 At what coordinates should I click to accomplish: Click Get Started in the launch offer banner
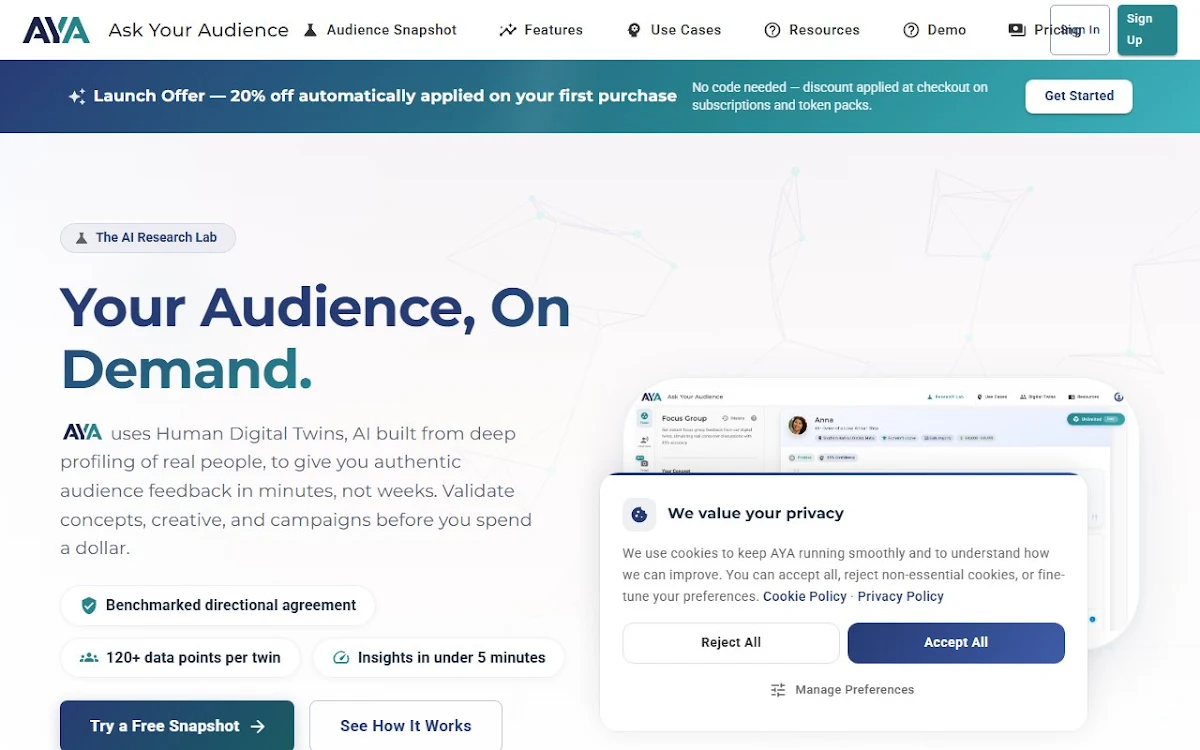(1079, 96)
